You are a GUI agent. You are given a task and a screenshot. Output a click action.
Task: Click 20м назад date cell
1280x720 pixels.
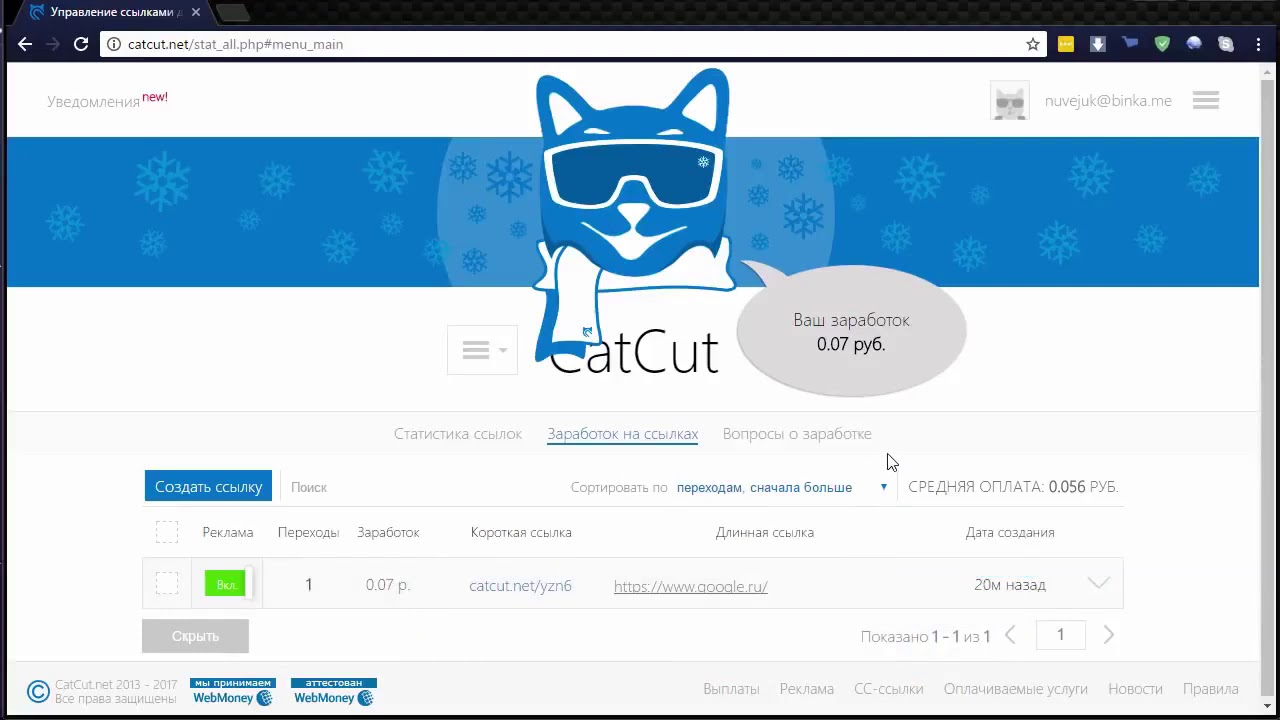click(x=1010, y=584)
